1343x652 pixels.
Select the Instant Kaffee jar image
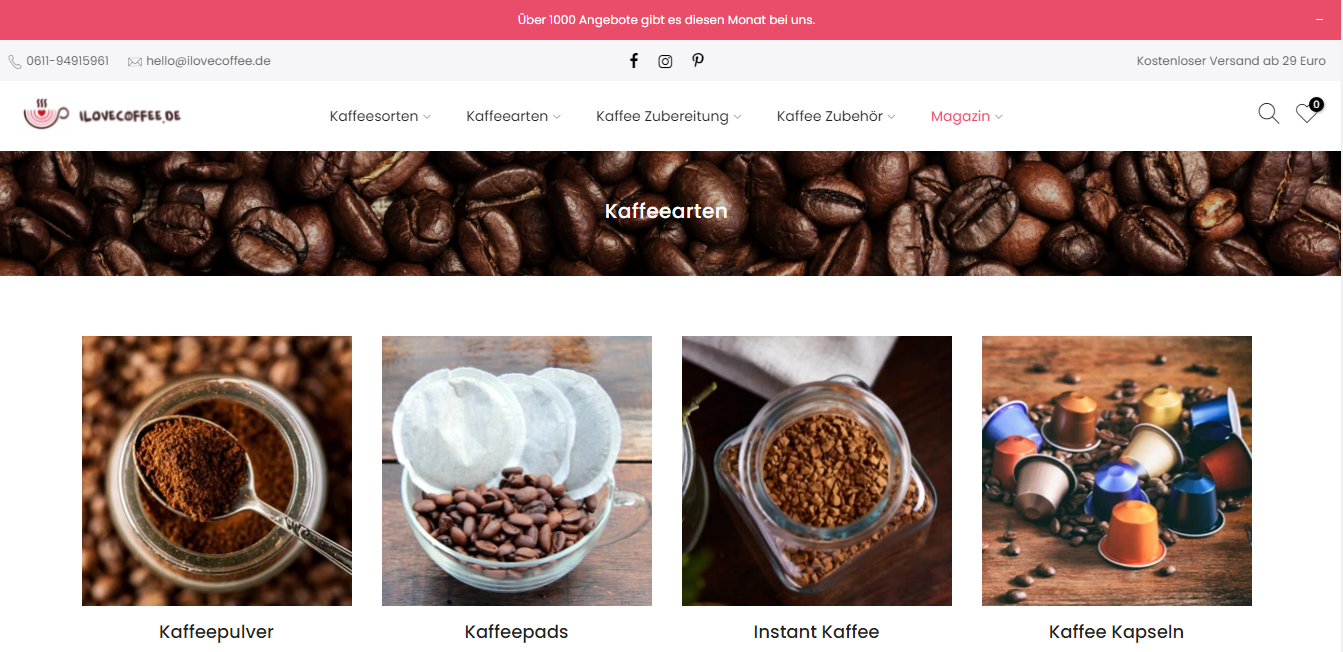coord(817,471)
